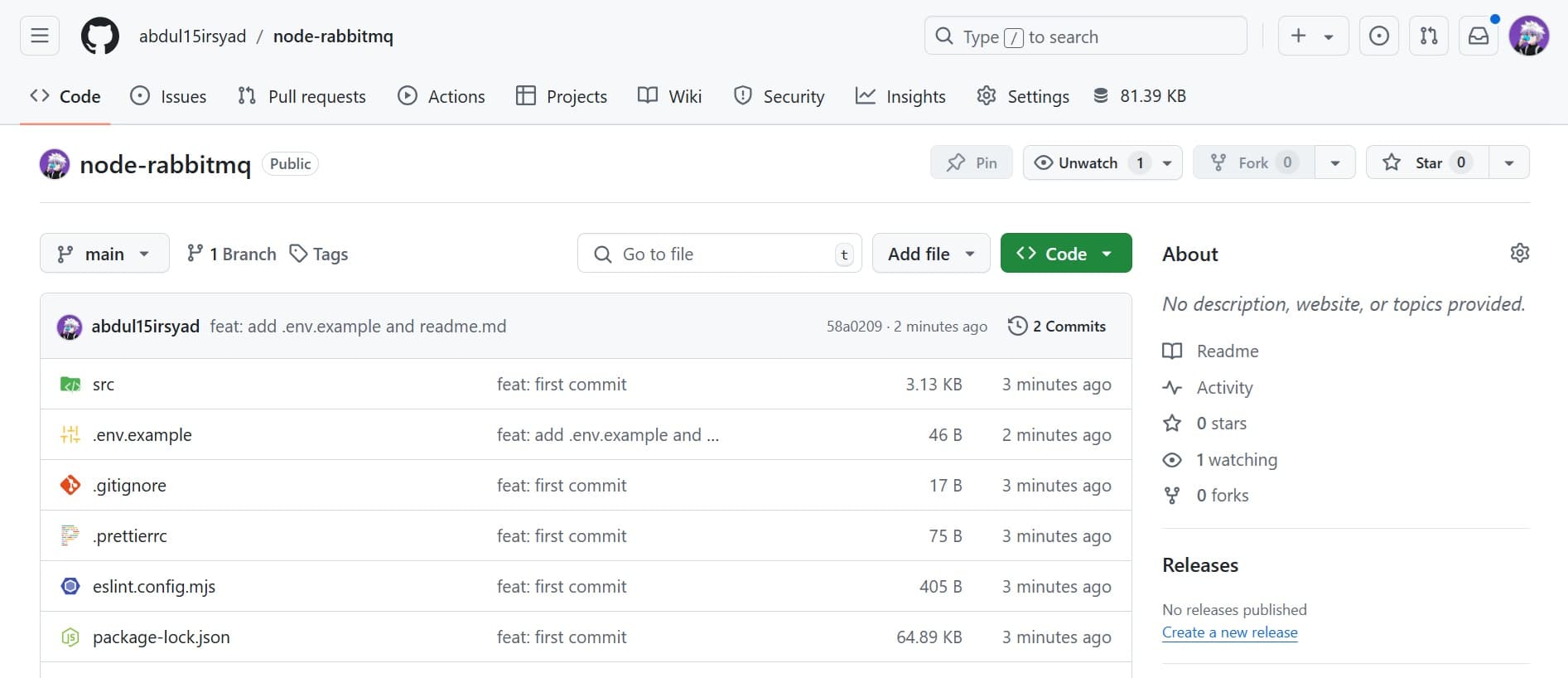Open the Activity link

click(1208, 388)
